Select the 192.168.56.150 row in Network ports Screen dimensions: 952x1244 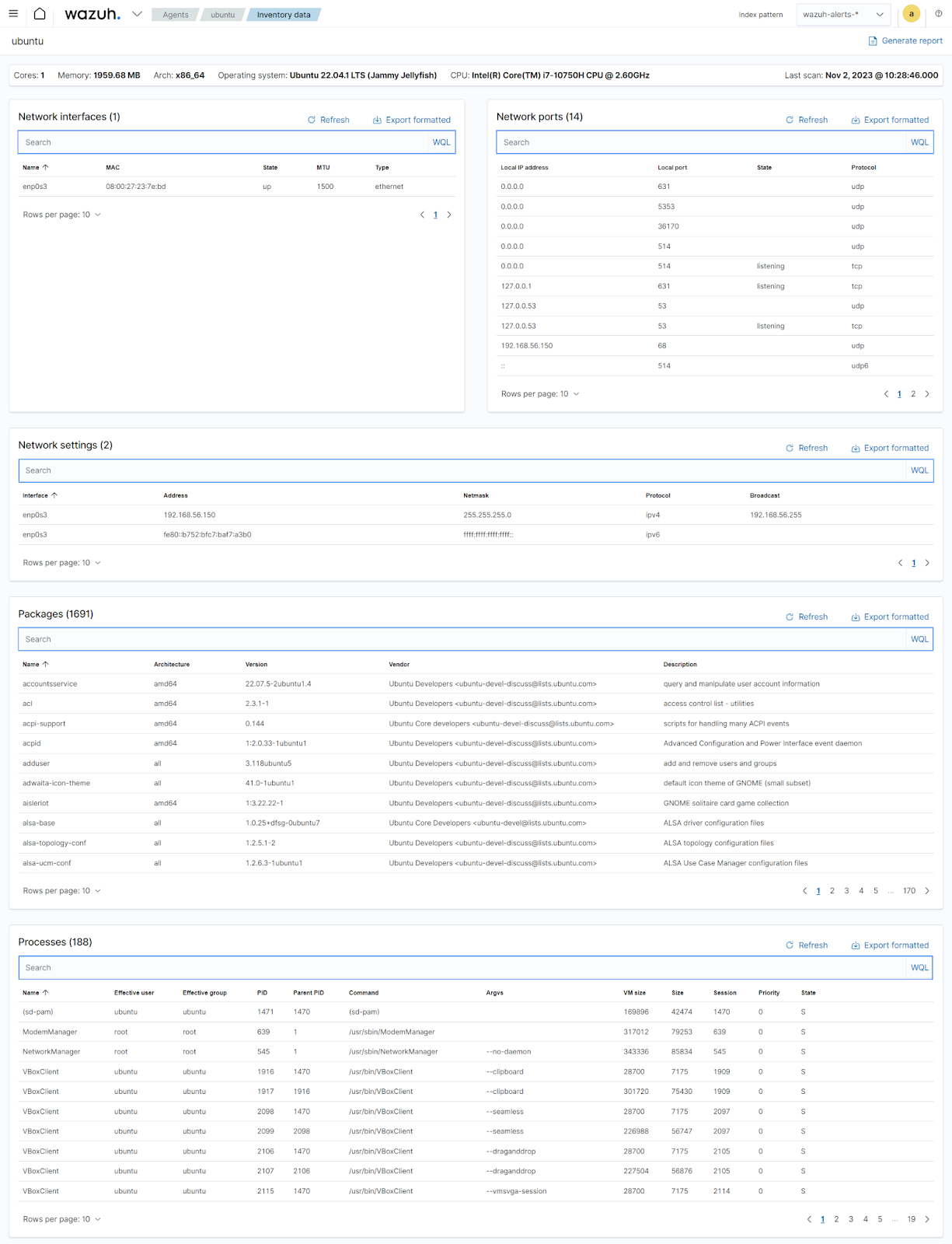pyautogui.click(x=715, y=346)
